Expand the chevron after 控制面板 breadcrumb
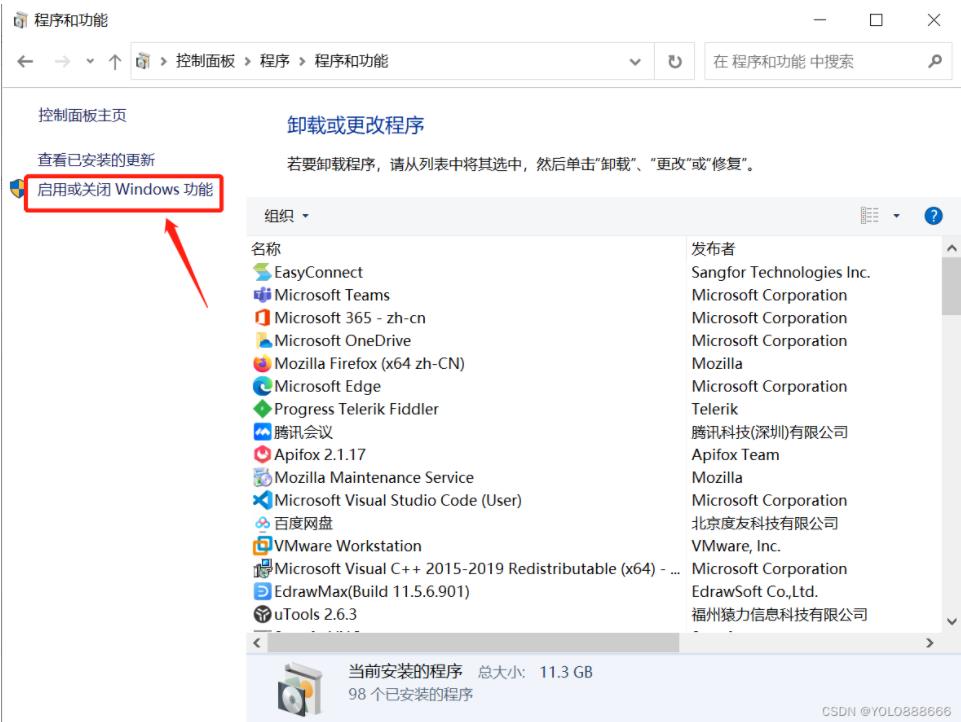The width and height of the screenshot is (961, 722). tap(248, 61)
